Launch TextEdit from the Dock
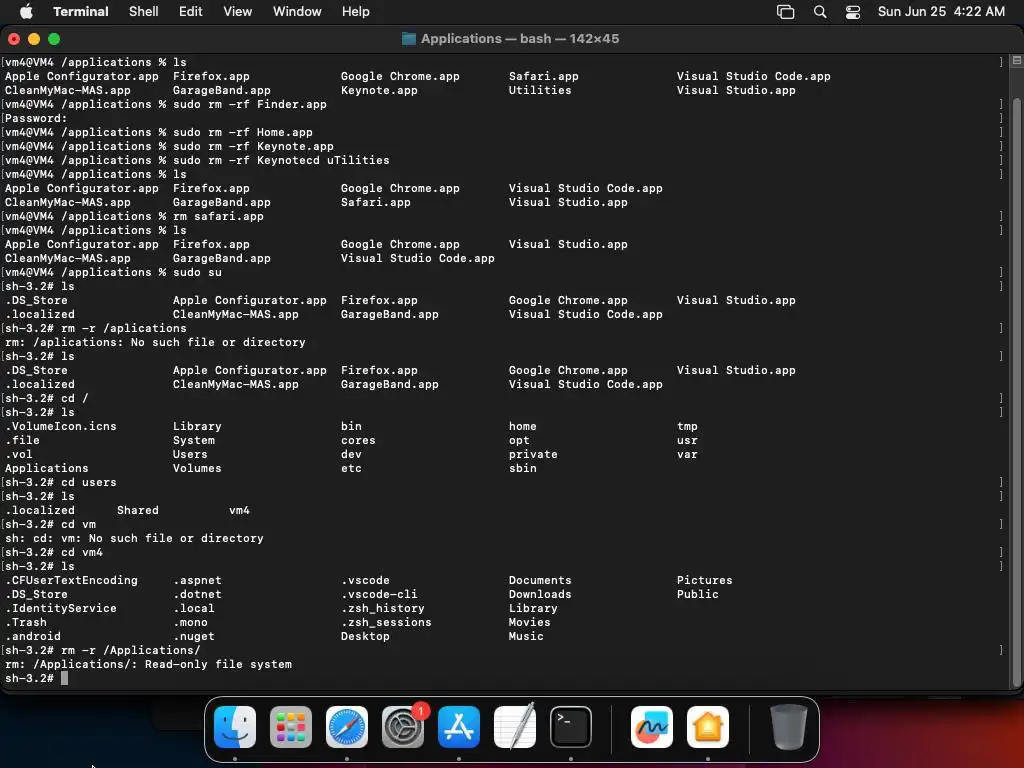The image size is (1024, 768). tap(515, 727)
